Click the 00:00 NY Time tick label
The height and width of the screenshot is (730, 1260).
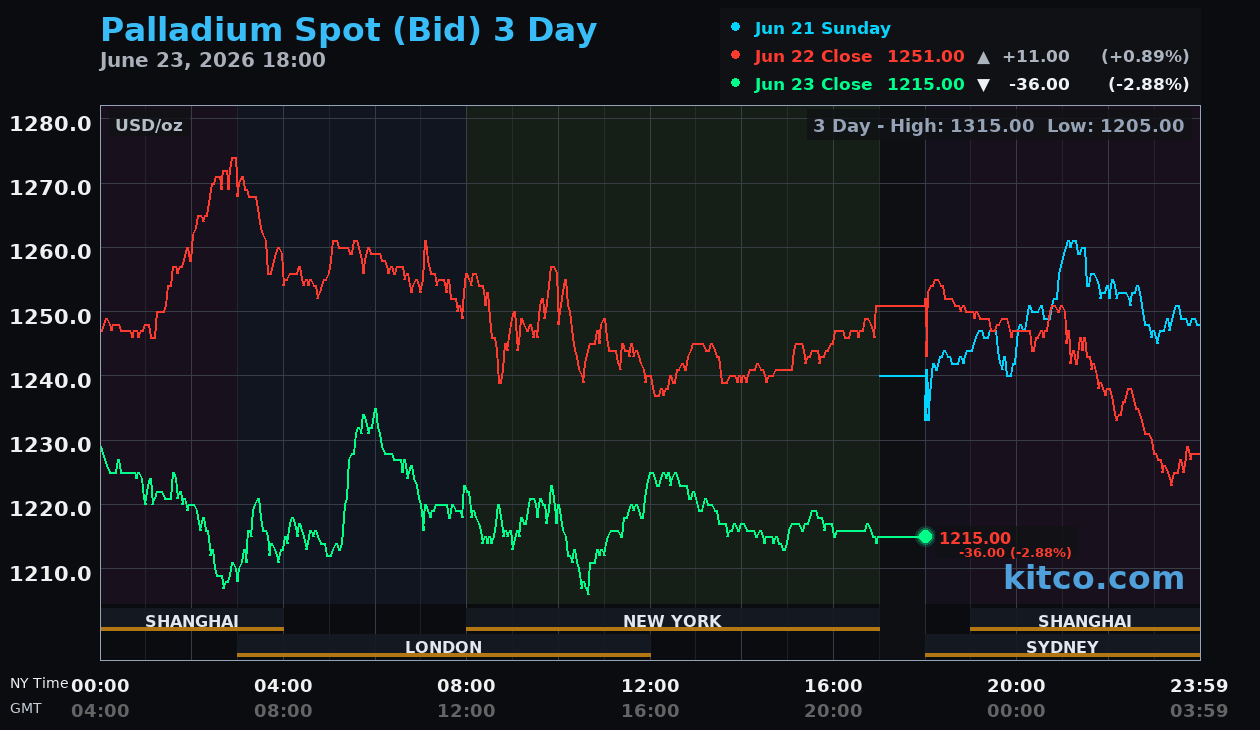tap(100, 686)
